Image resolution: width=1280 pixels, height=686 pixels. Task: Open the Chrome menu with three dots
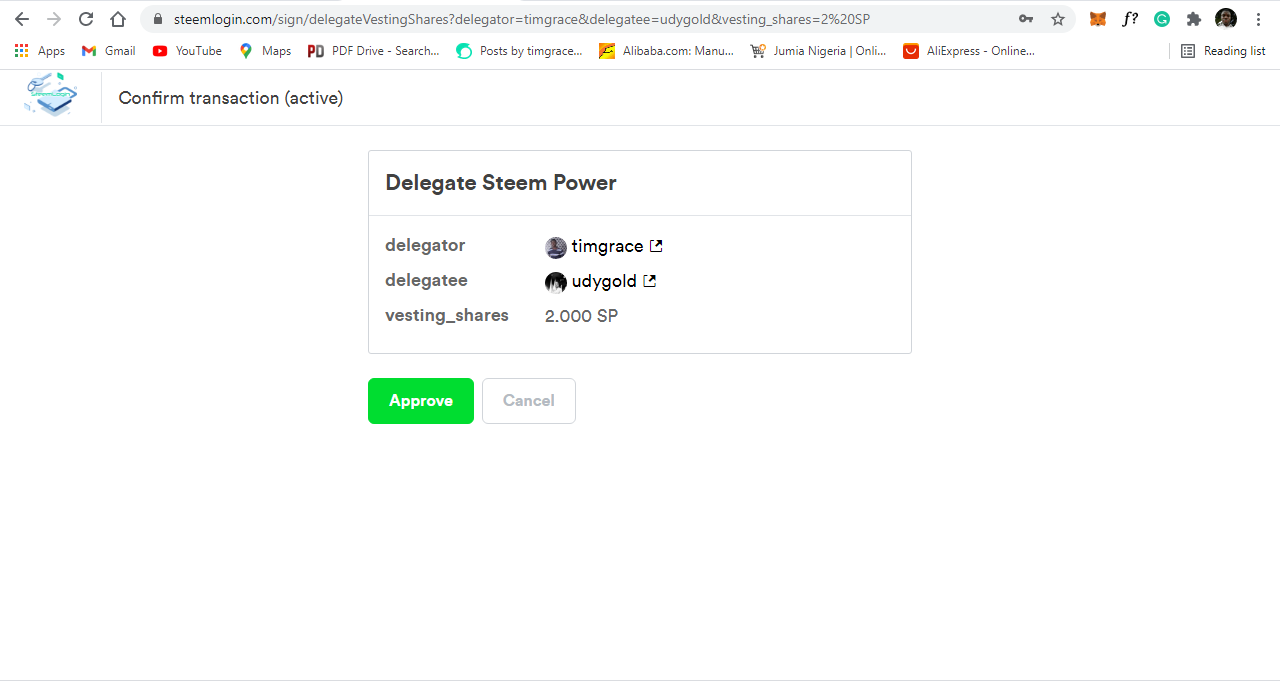(x=1258, y=18)
